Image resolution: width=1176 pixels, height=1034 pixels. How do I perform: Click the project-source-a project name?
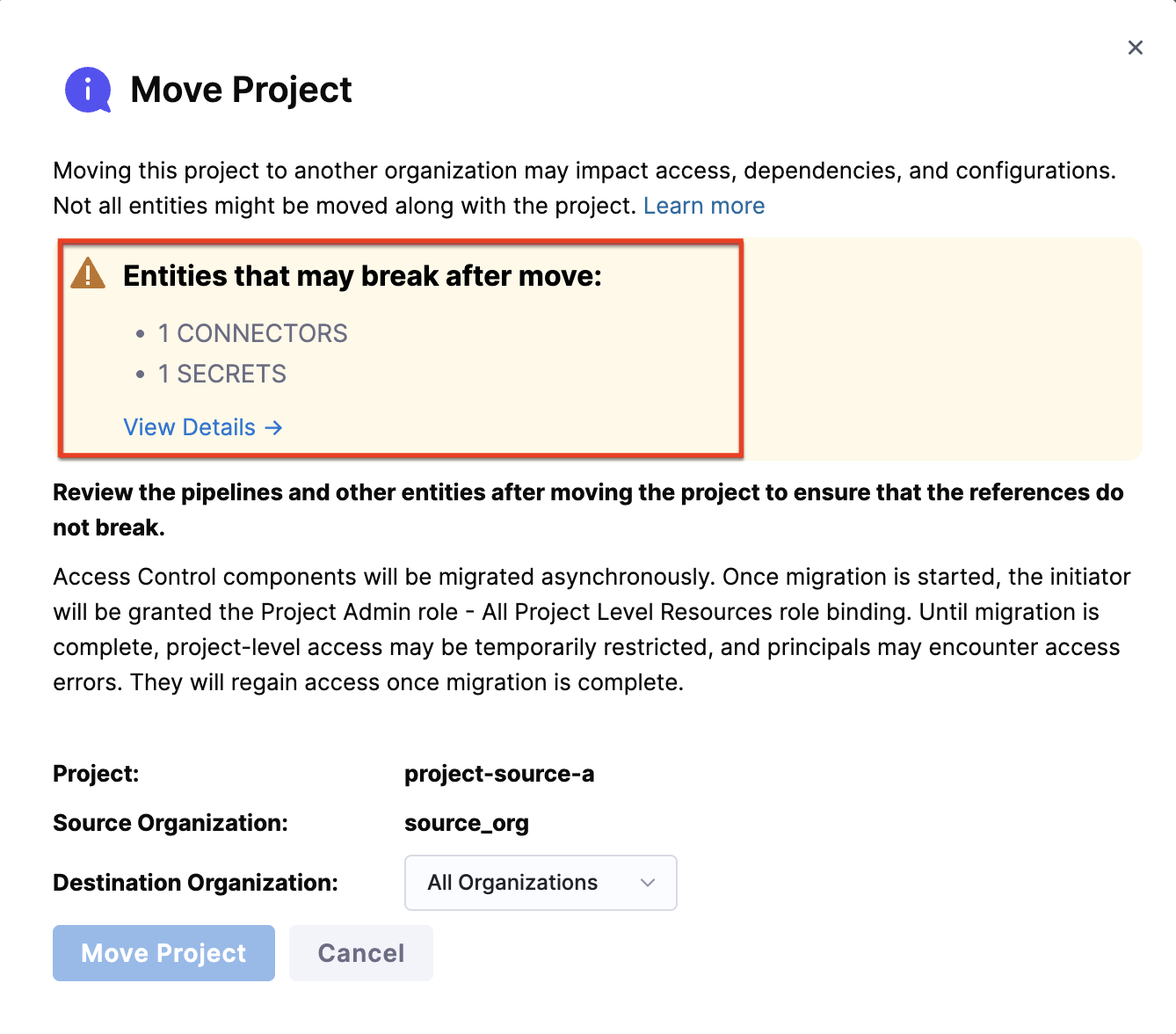click(499, 774)
